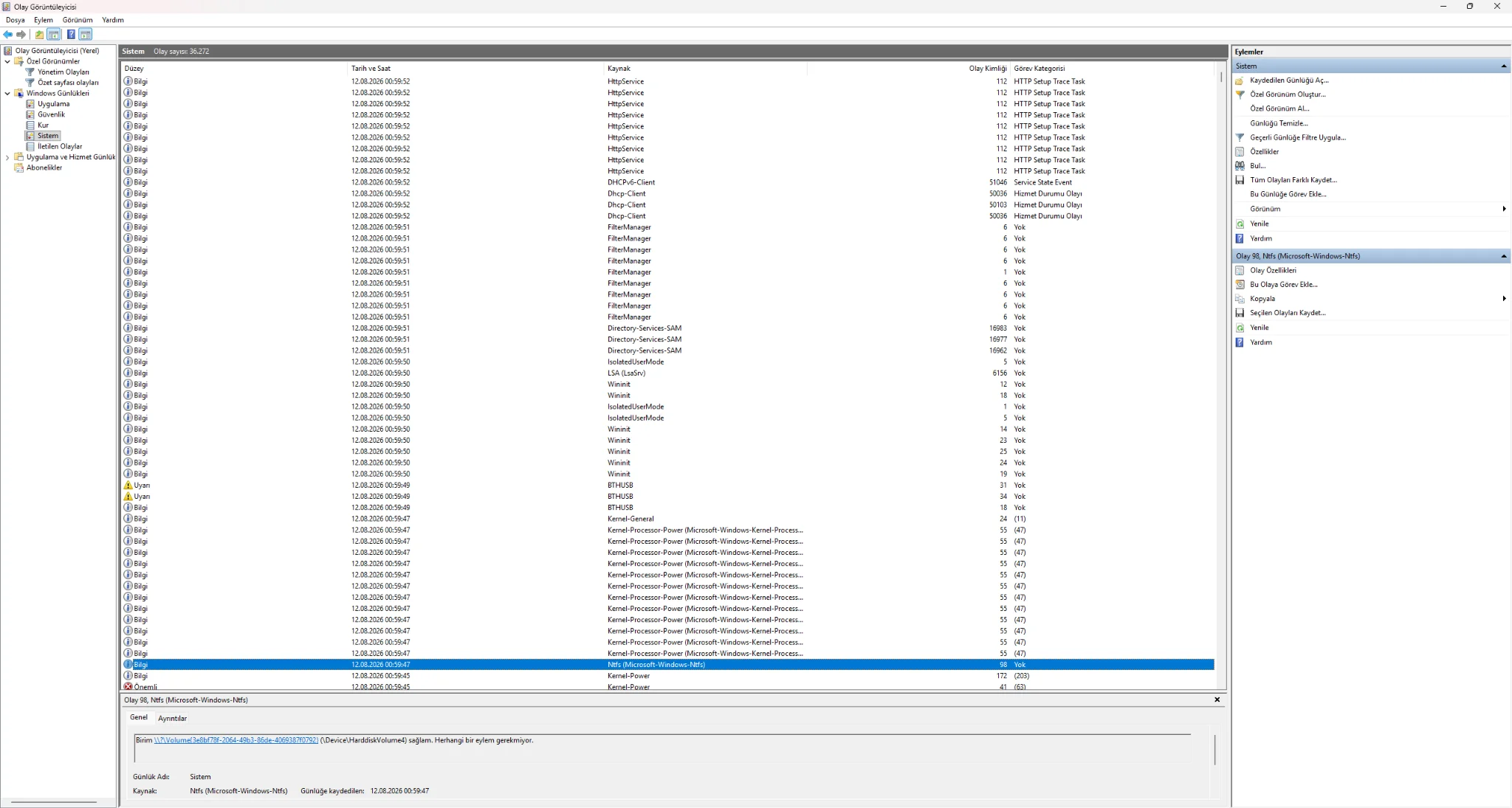
Task: Expand Uygulama ve Hizmet Günlükleri node
Action: [x=7, y=157]
